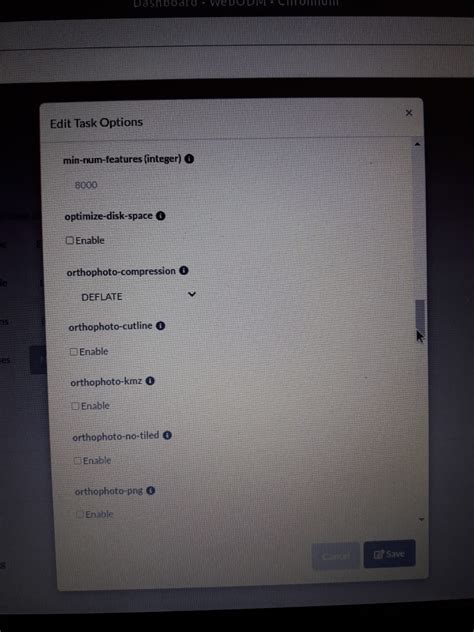Image resolution: width=474 pixels, height=632 pixels.
Task: Enable the optimize-disk-space checkbox
Action: pos(70,240)
